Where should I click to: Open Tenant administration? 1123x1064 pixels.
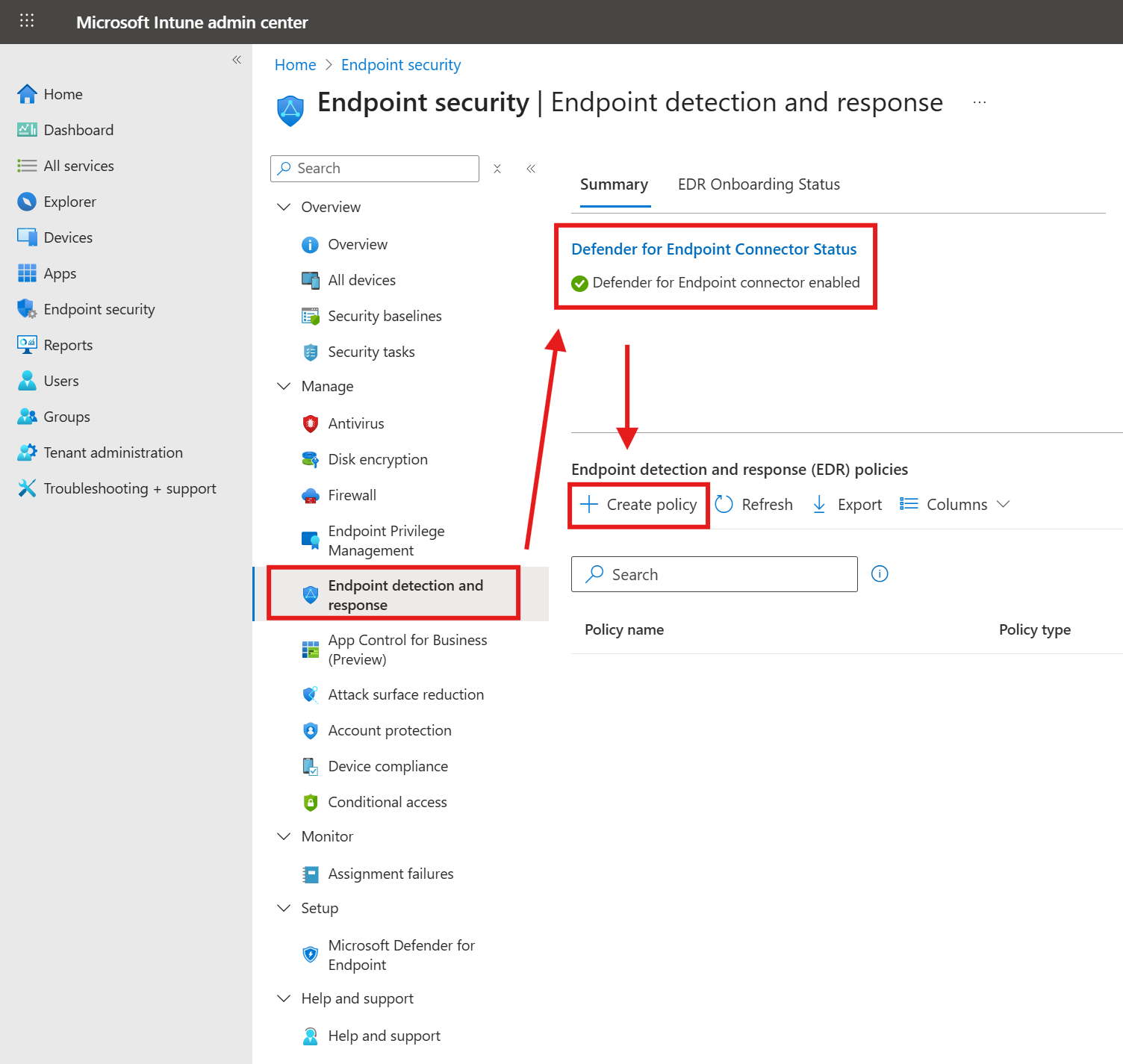point(113,452)
